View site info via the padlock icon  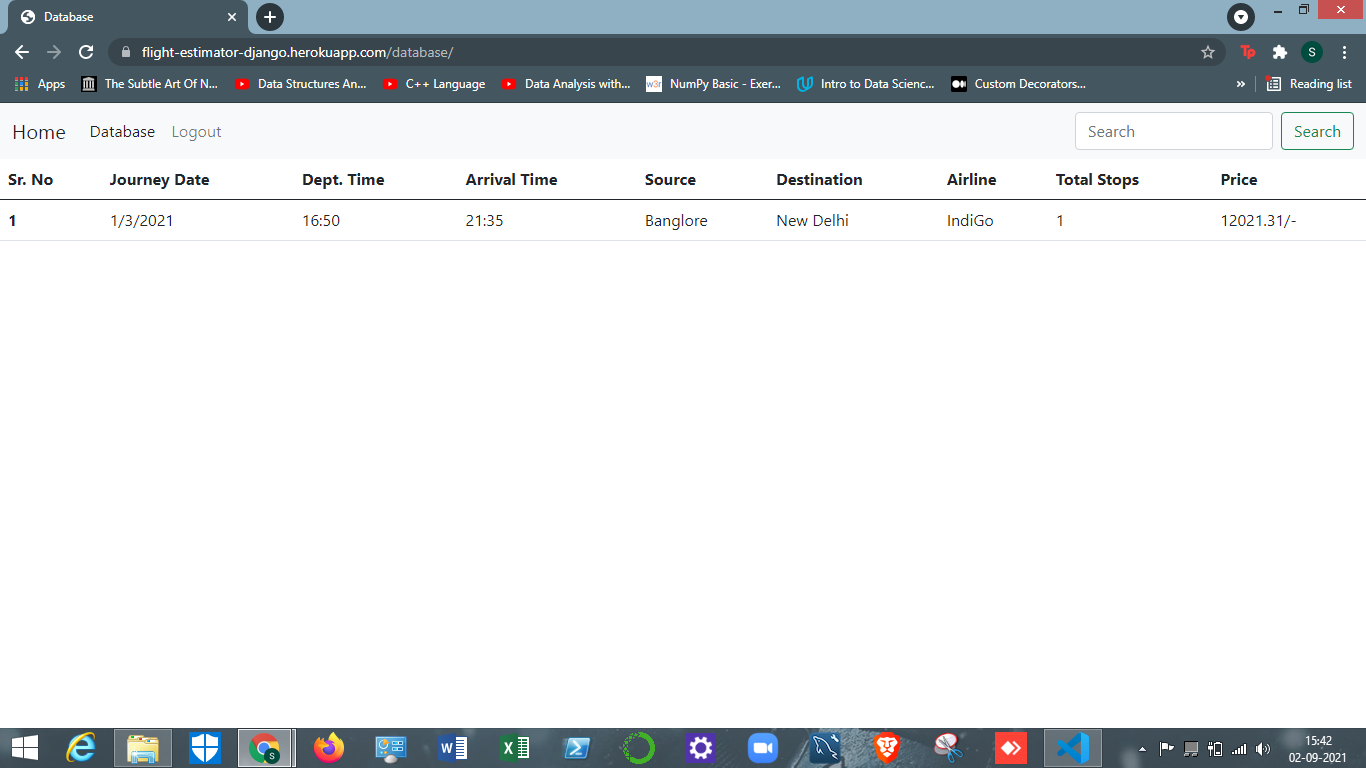tap(126, 52)
